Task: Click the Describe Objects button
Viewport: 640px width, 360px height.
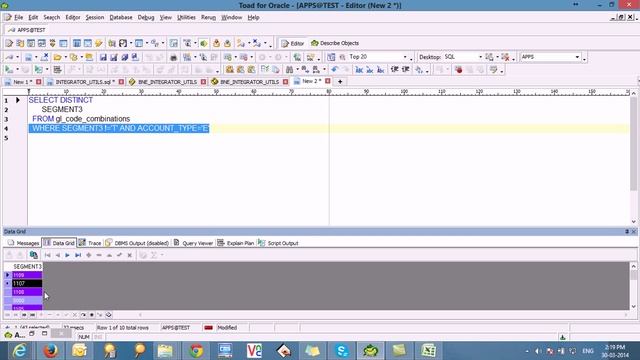Action: click(x=335, y=43)
